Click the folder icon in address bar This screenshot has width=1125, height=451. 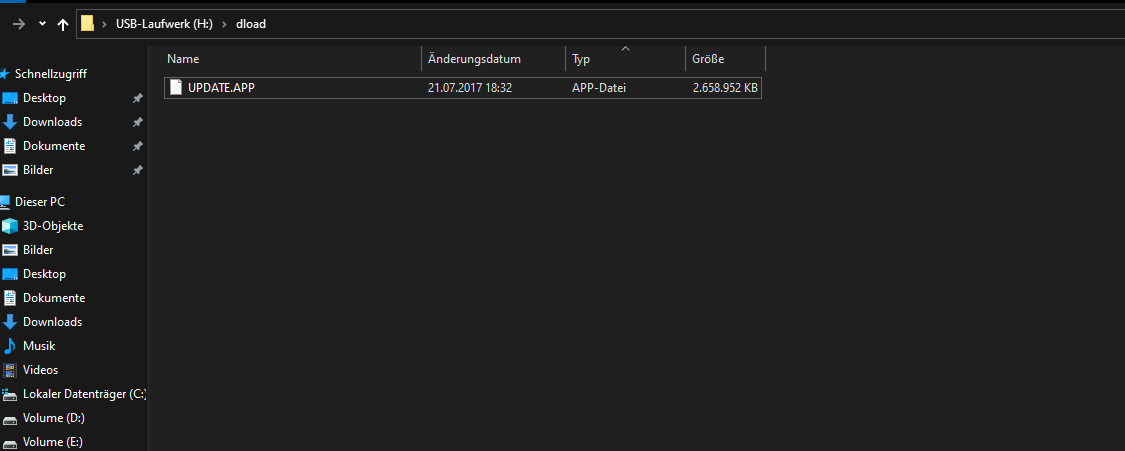[x=88, y=24]
